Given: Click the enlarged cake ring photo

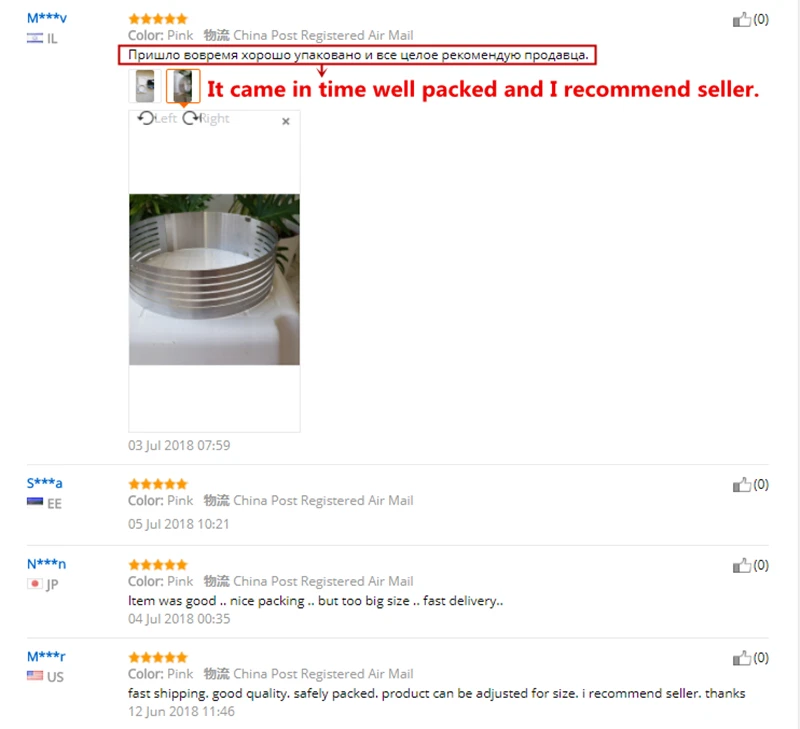Looking at the screenshot, I should point(214,280).
